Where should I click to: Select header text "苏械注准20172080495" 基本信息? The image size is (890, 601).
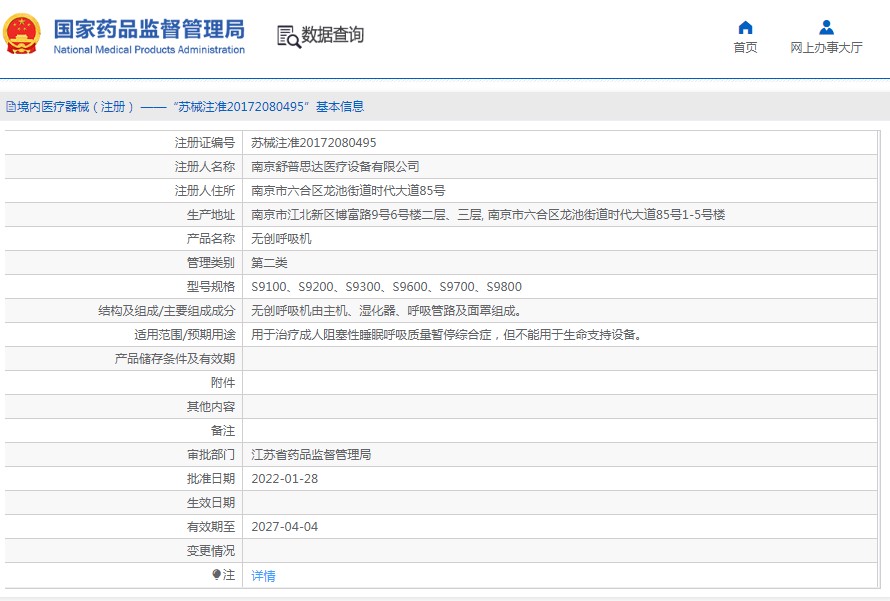click(269, 107)
